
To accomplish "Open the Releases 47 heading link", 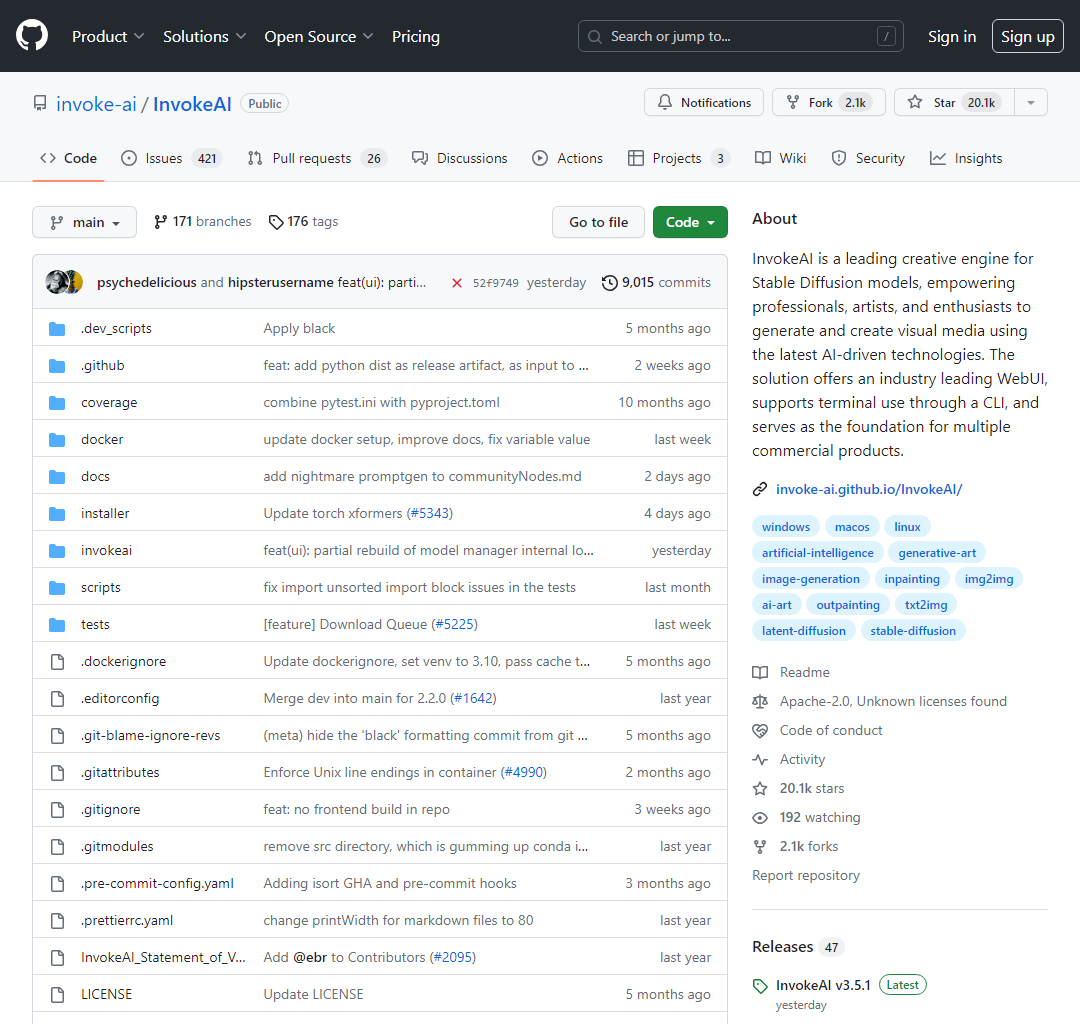I will point(798,948).
